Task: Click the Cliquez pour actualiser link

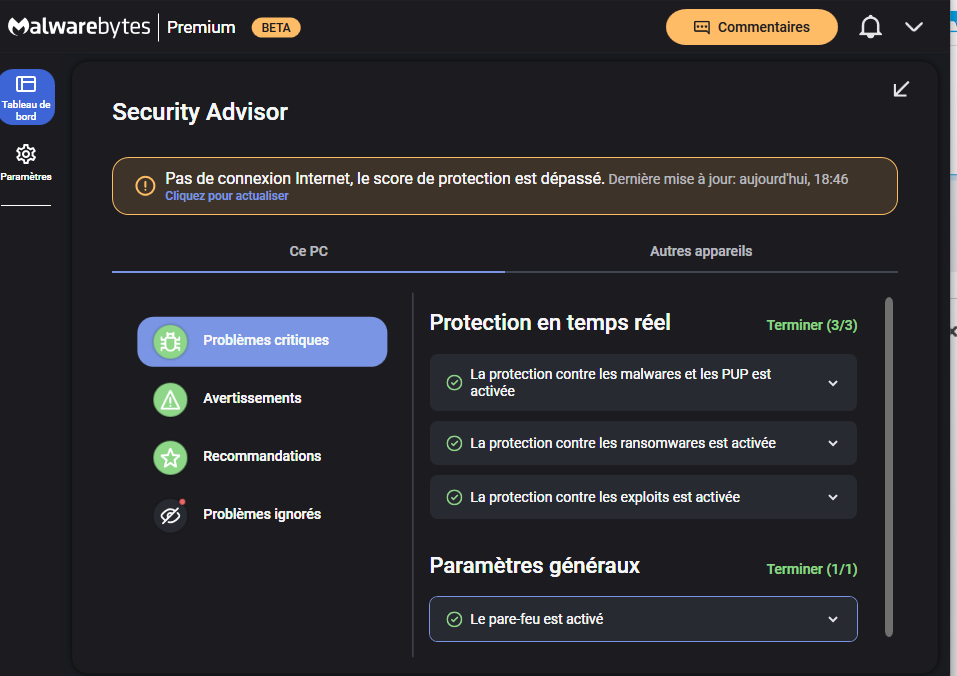Action: [x=226, y=196]
